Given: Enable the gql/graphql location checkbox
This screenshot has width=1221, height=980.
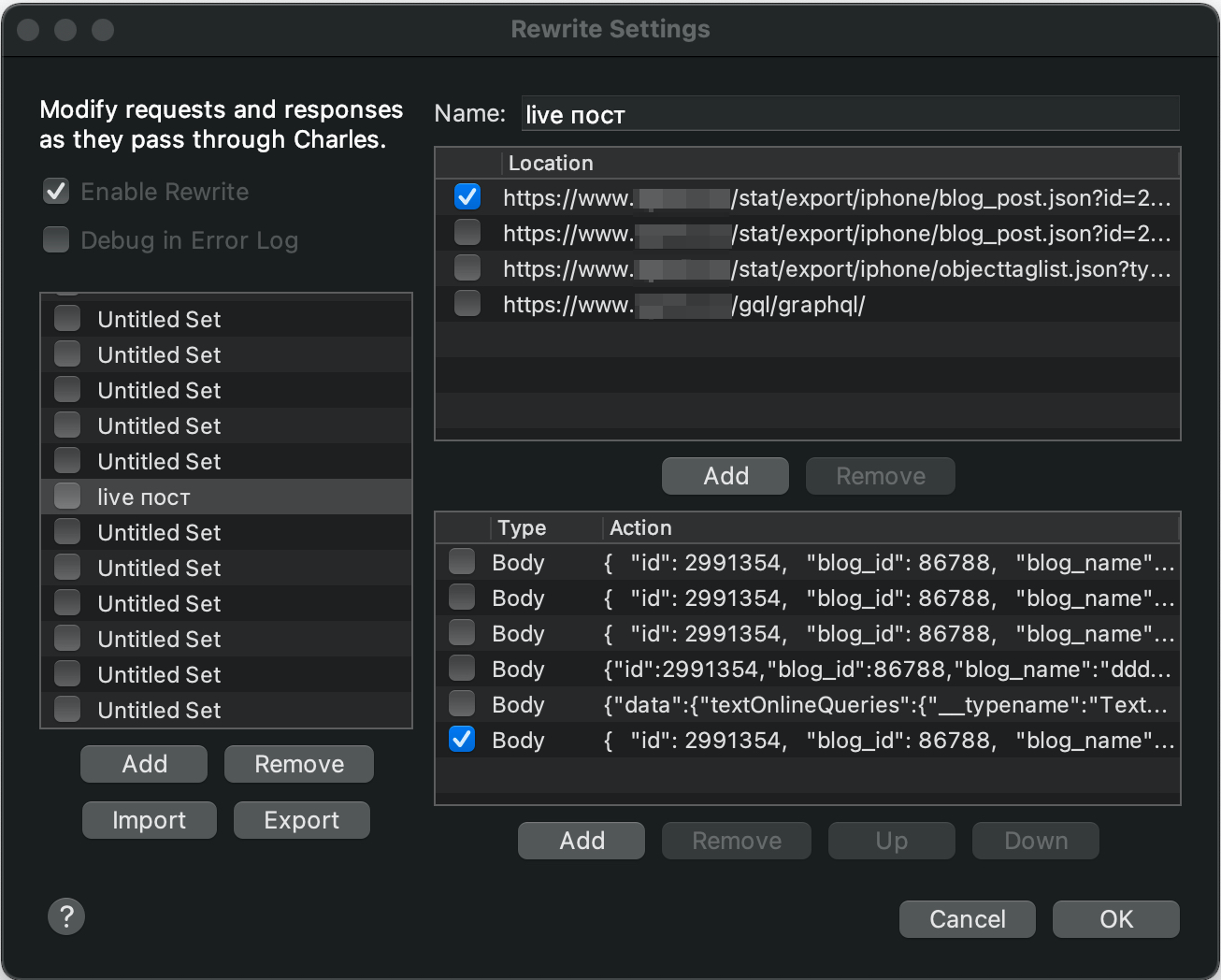Looking at the screenshot, I should 467,303.
